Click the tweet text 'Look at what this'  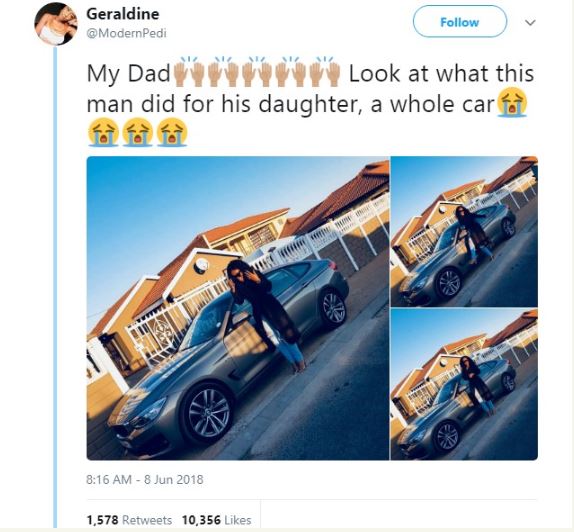[441, 73]
